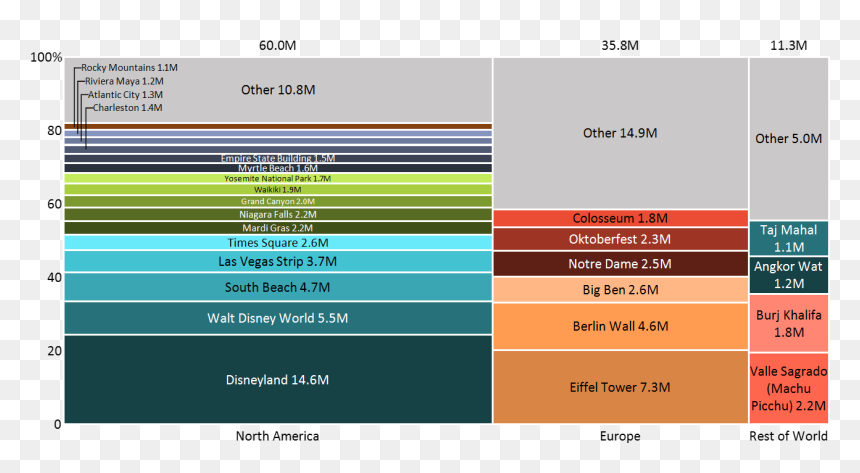860x473 pixels.
Task: Click the 100% y-axis label
Action: coord(46,57)
